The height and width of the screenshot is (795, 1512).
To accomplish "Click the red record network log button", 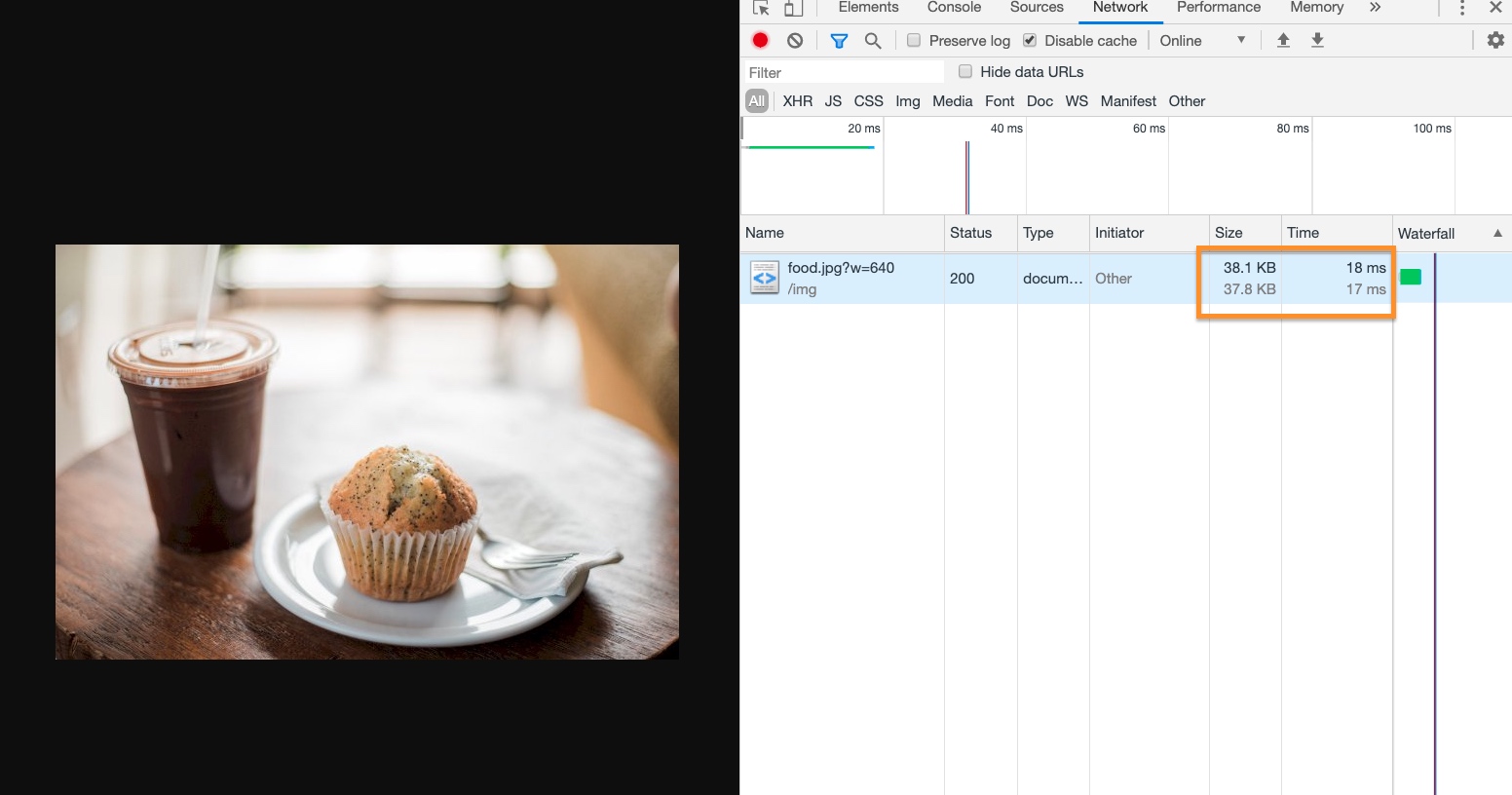I will (x=761, y=40).
